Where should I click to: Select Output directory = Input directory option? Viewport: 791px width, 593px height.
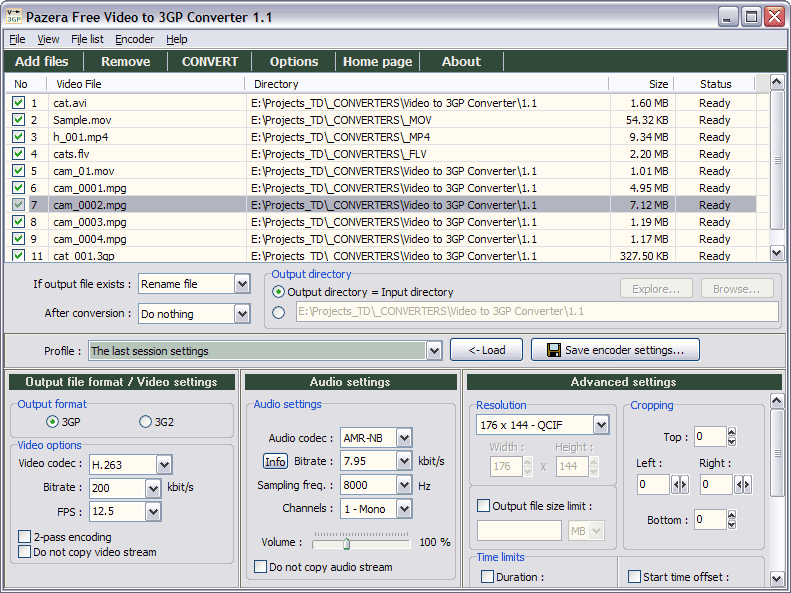coord(278,292)
